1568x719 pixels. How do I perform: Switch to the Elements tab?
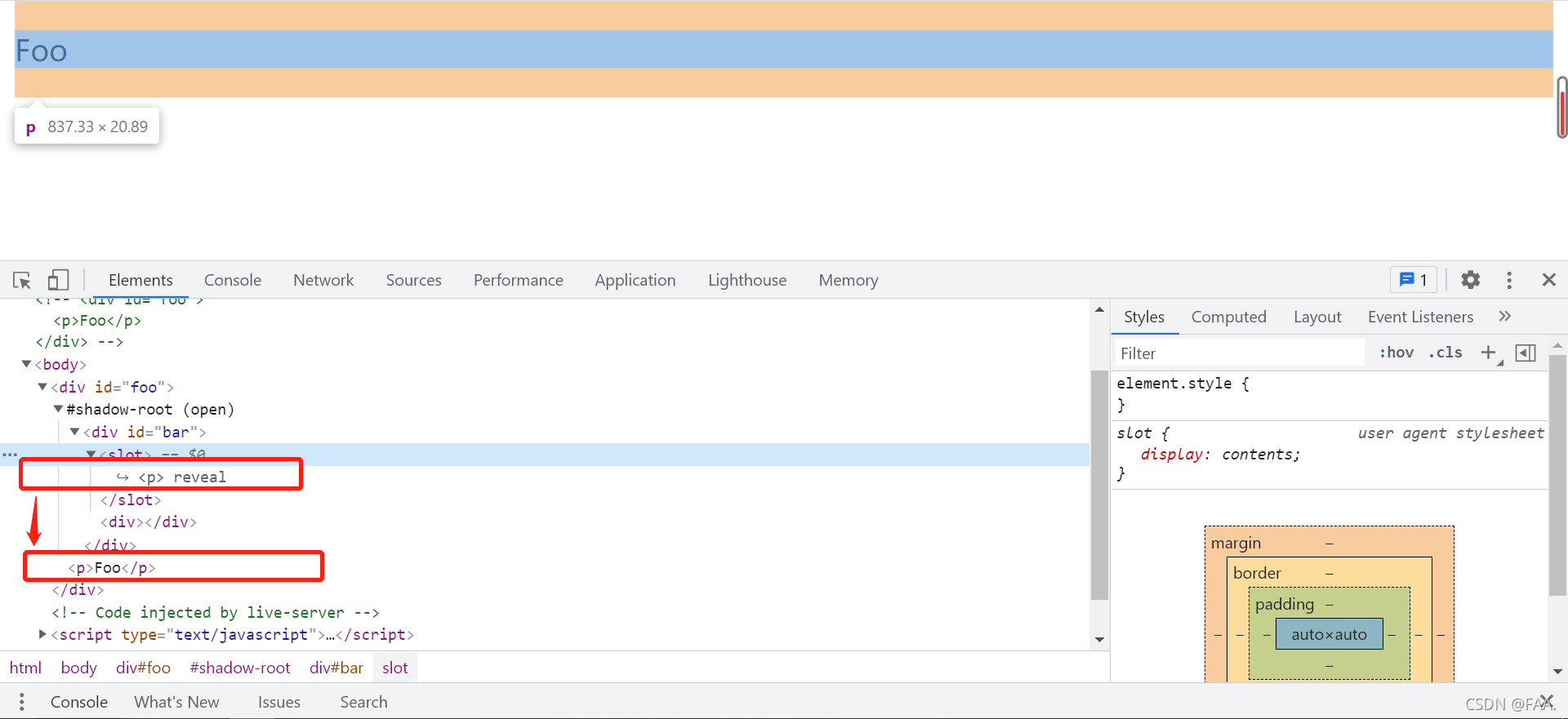(140, 280)
